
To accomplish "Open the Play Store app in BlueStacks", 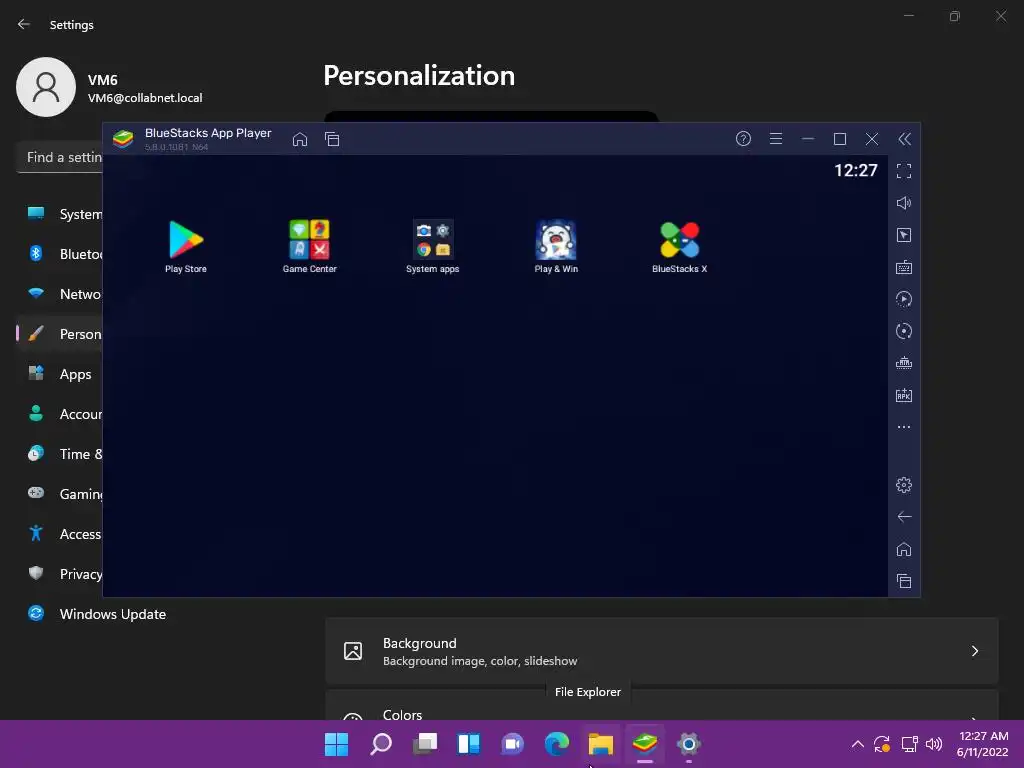I will pos(186,246).
